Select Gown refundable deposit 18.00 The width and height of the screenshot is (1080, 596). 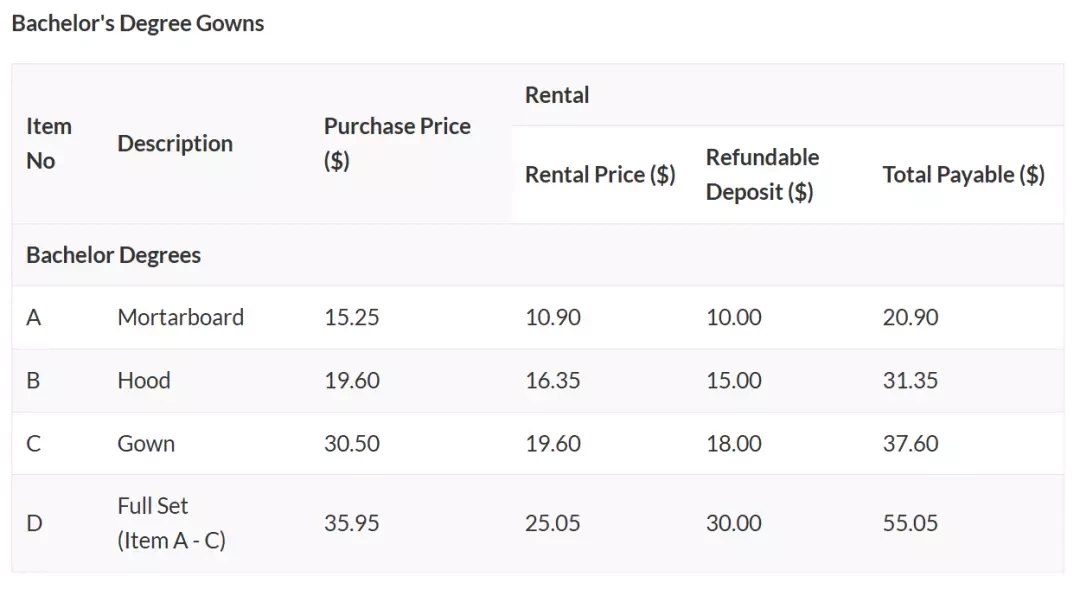point(734,443)
